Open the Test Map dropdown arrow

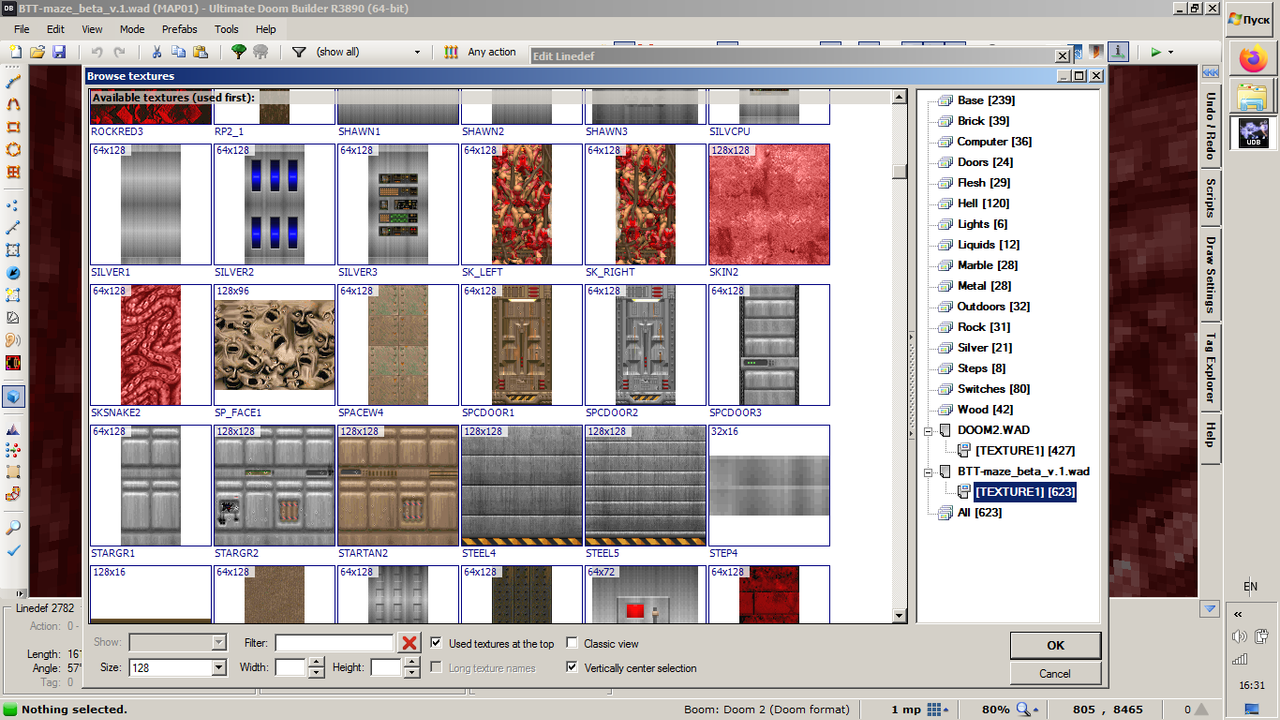tap(1170, 52)
